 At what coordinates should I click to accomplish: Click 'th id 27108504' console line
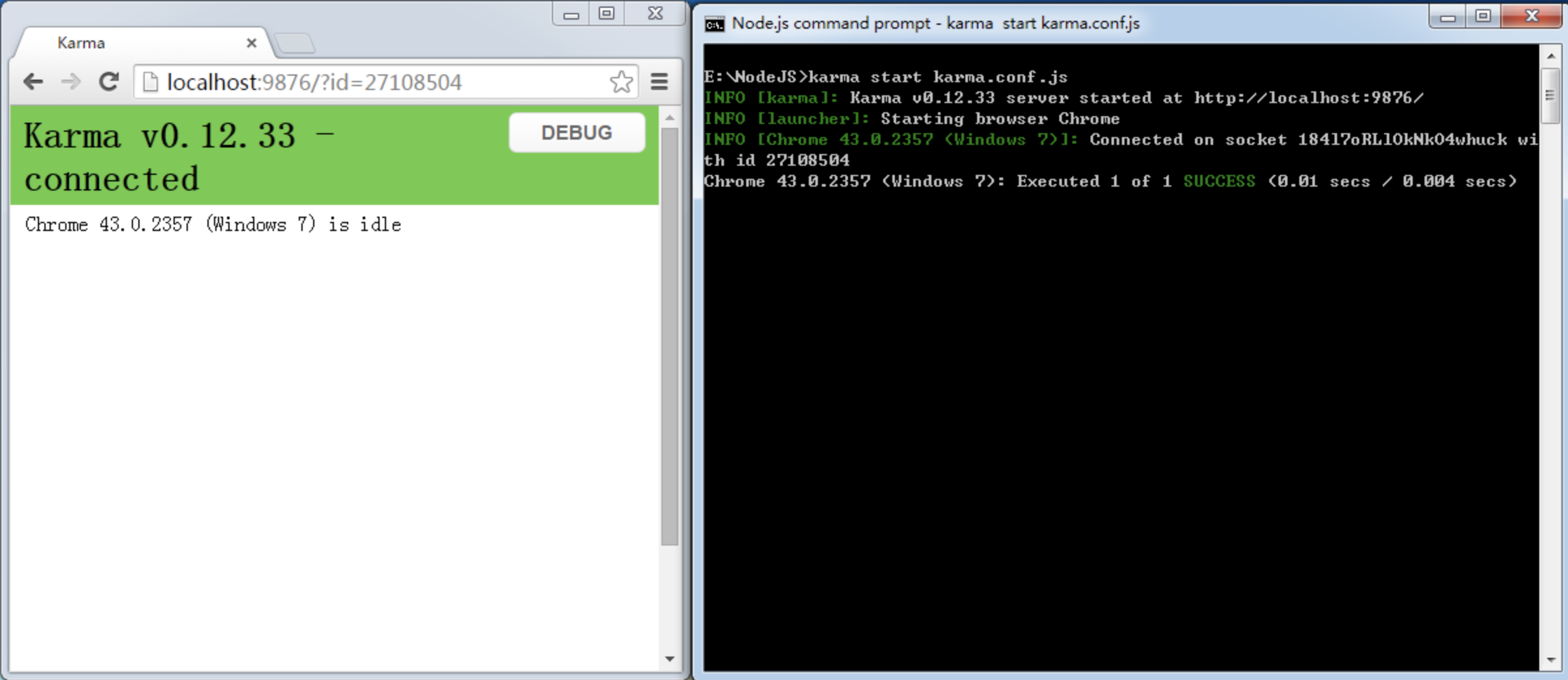pos(776,161)
